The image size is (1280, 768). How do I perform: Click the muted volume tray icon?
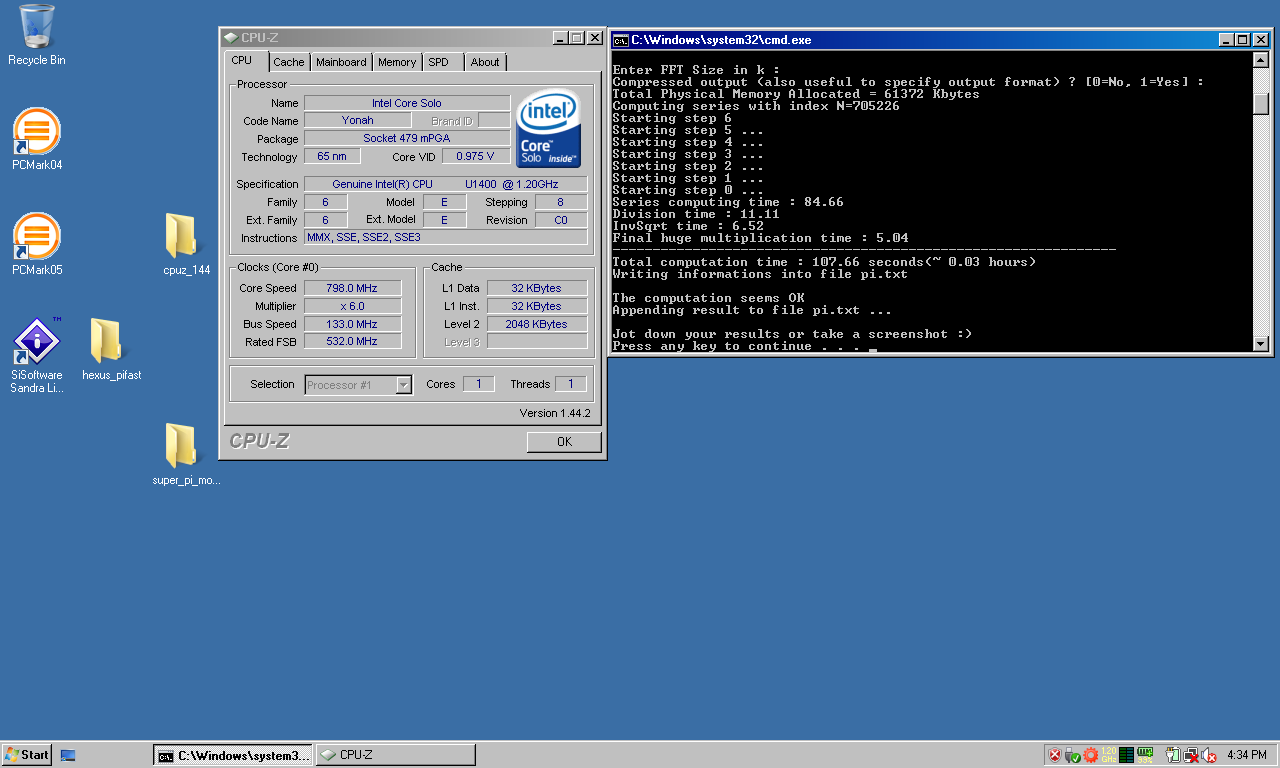[1209, 755]
